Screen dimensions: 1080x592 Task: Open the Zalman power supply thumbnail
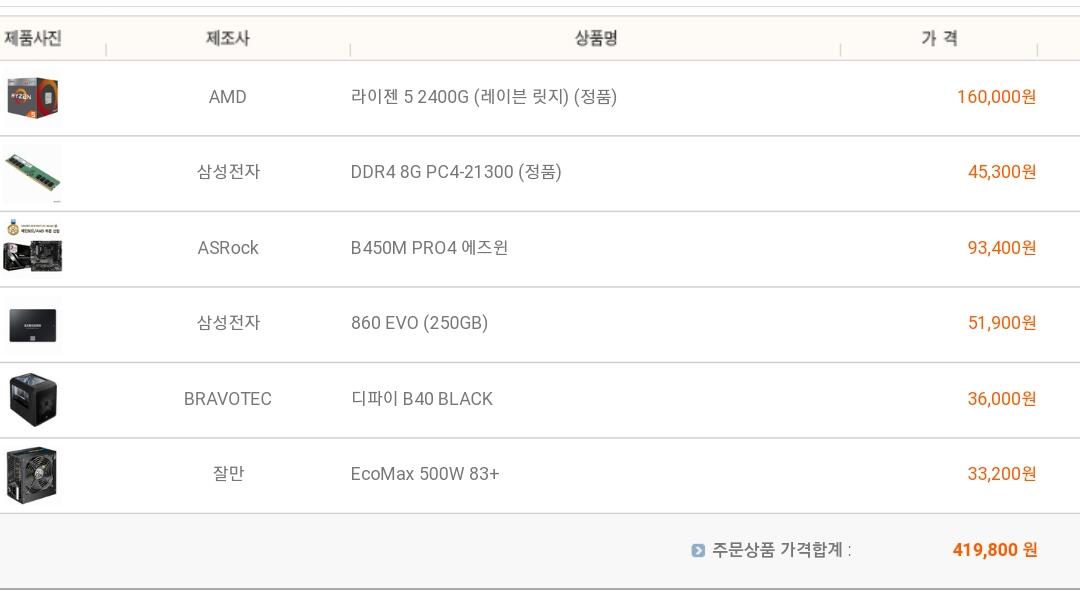coord(32,475)
